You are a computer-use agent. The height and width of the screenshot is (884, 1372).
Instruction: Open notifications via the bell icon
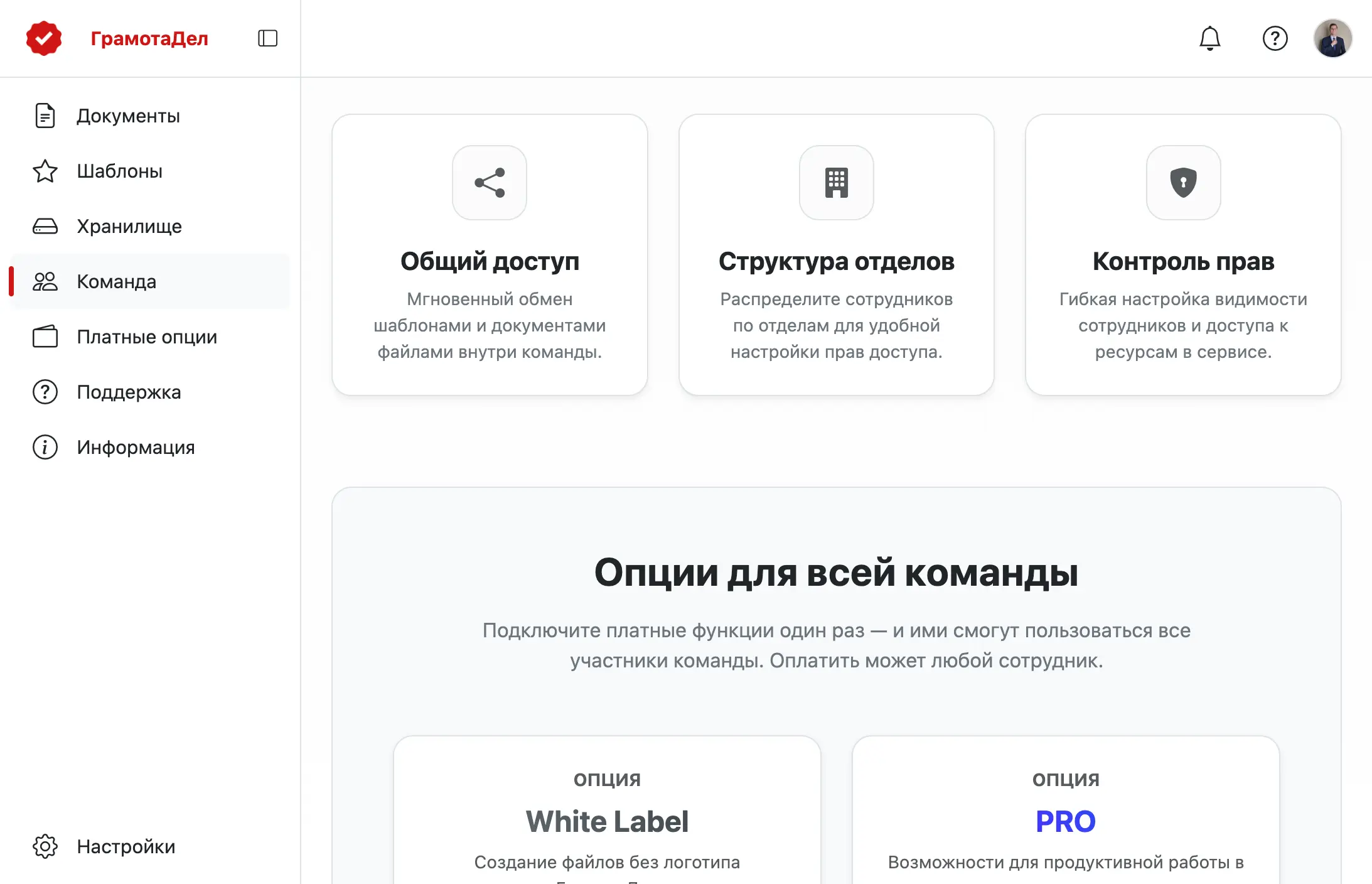(1209, 38)
